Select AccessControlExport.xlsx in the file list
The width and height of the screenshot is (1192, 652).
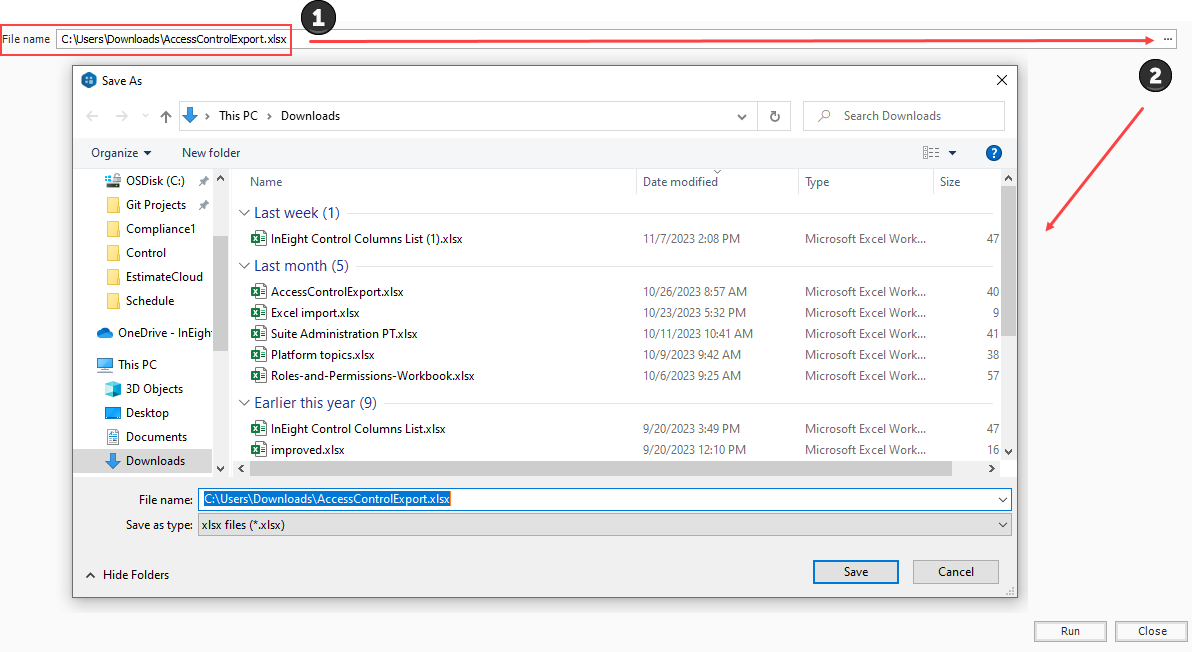[337, 292]
